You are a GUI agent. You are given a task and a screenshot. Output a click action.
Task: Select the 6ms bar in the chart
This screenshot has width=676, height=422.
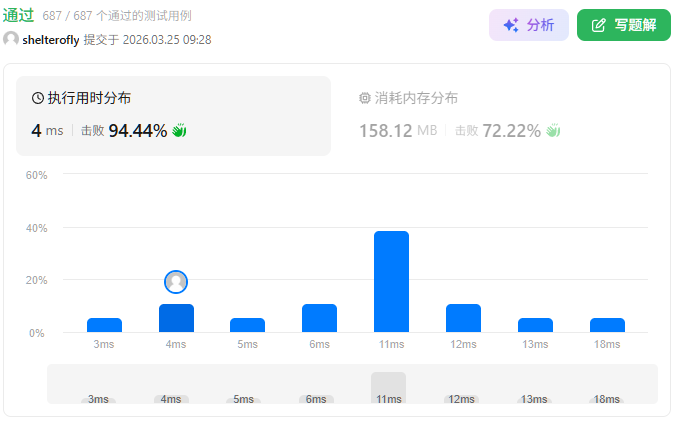pyautogui.click(x=319, y=318)
